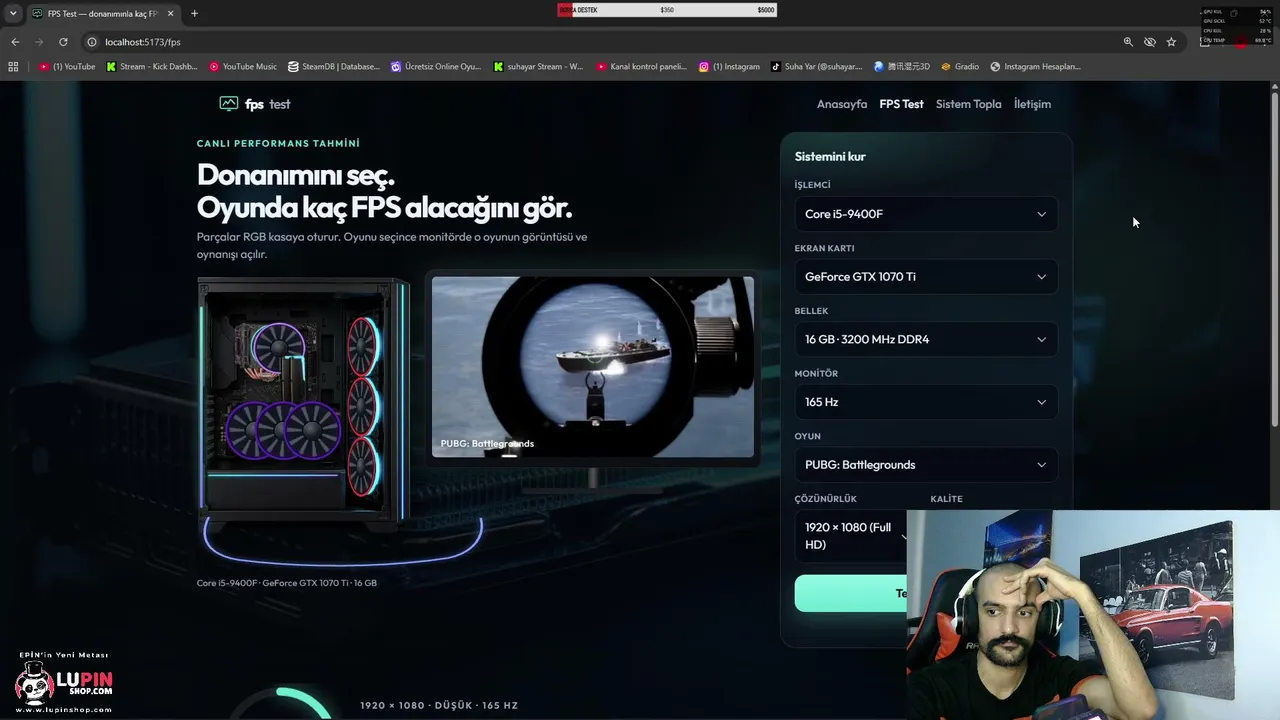Focus the address bar showing localhost:5173/fps

pos(600,42)
